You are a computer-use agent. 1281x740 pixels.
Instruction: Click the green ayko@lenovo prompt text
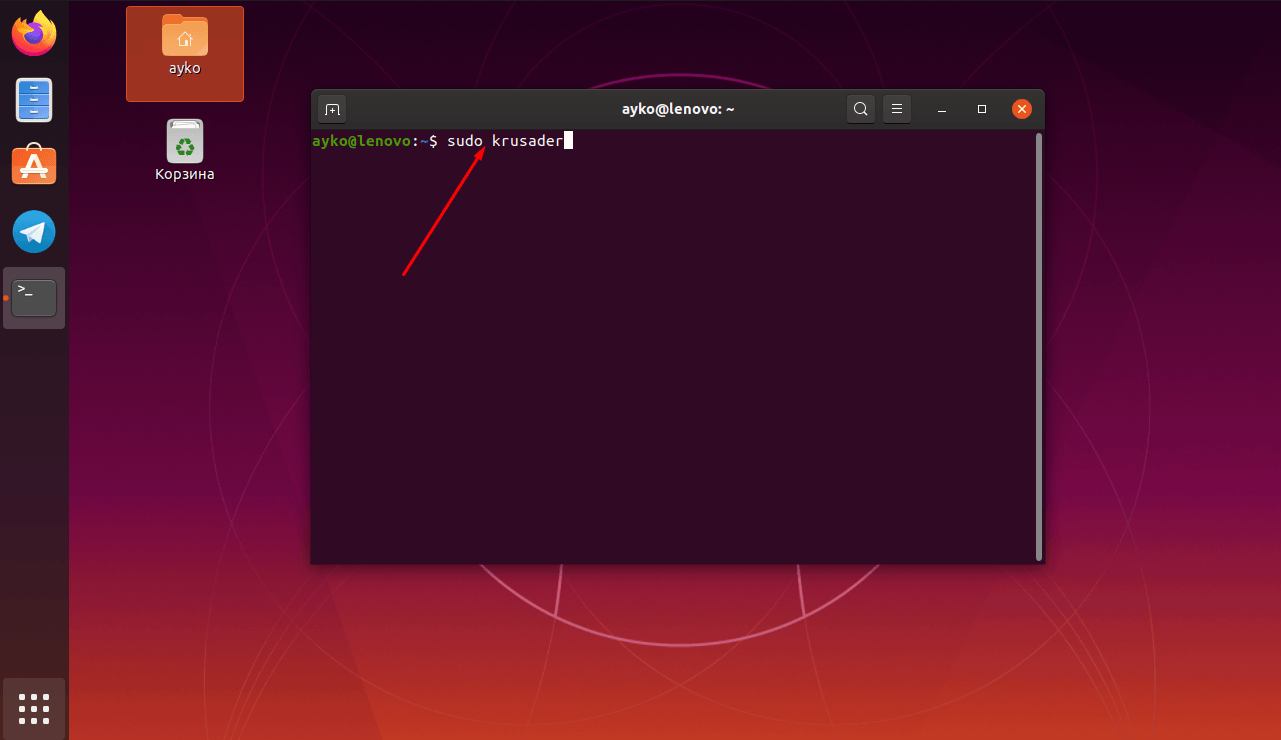click(x=360, y=141)
